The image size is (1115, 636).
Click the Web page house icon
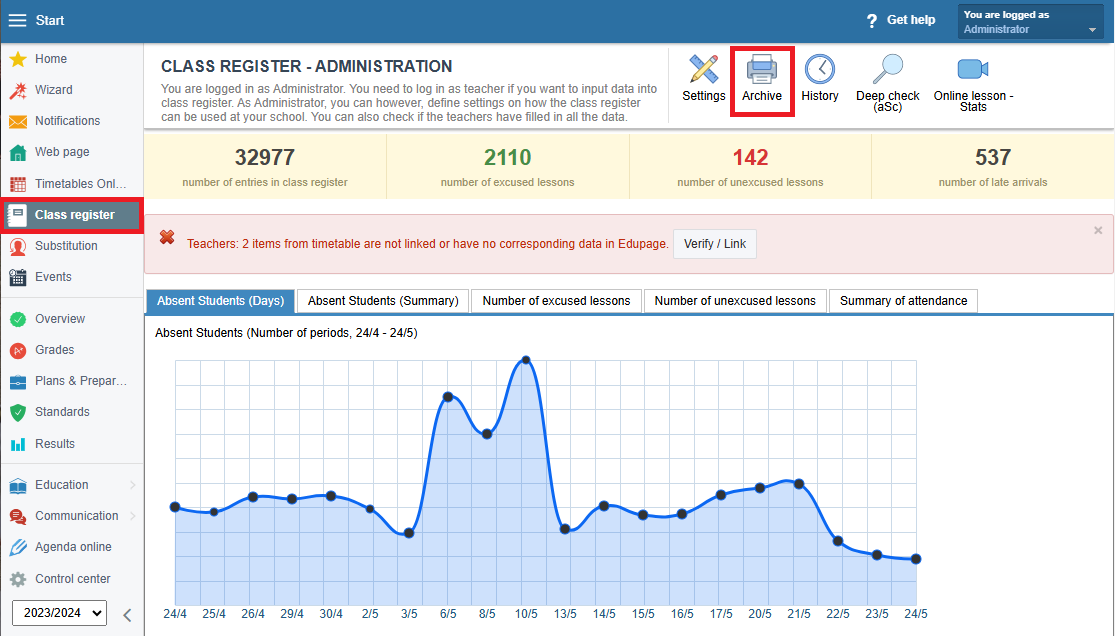[x=18, y=152]
